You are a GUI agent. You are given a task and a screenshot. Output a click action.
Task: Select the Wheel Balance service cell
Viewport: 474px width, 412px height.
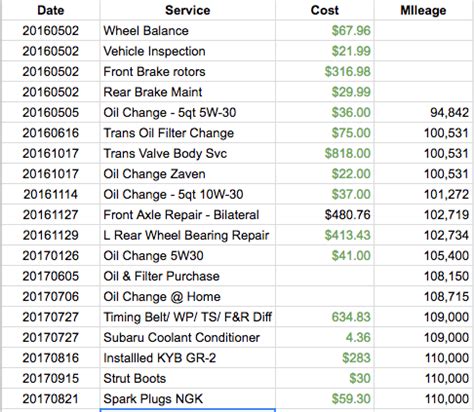tap(188, 31)
